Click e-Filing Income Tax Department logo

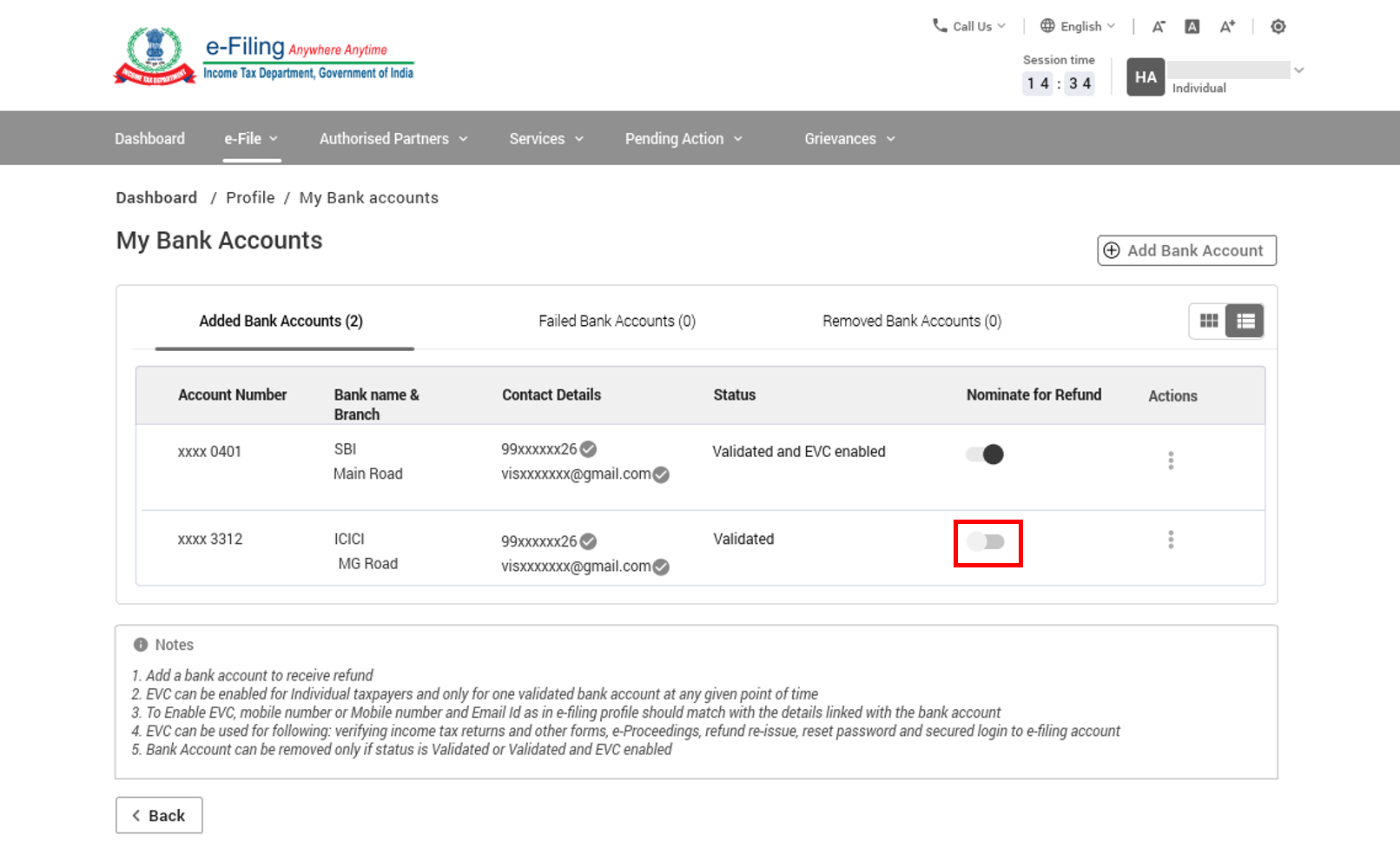click(x=264, y=56)
